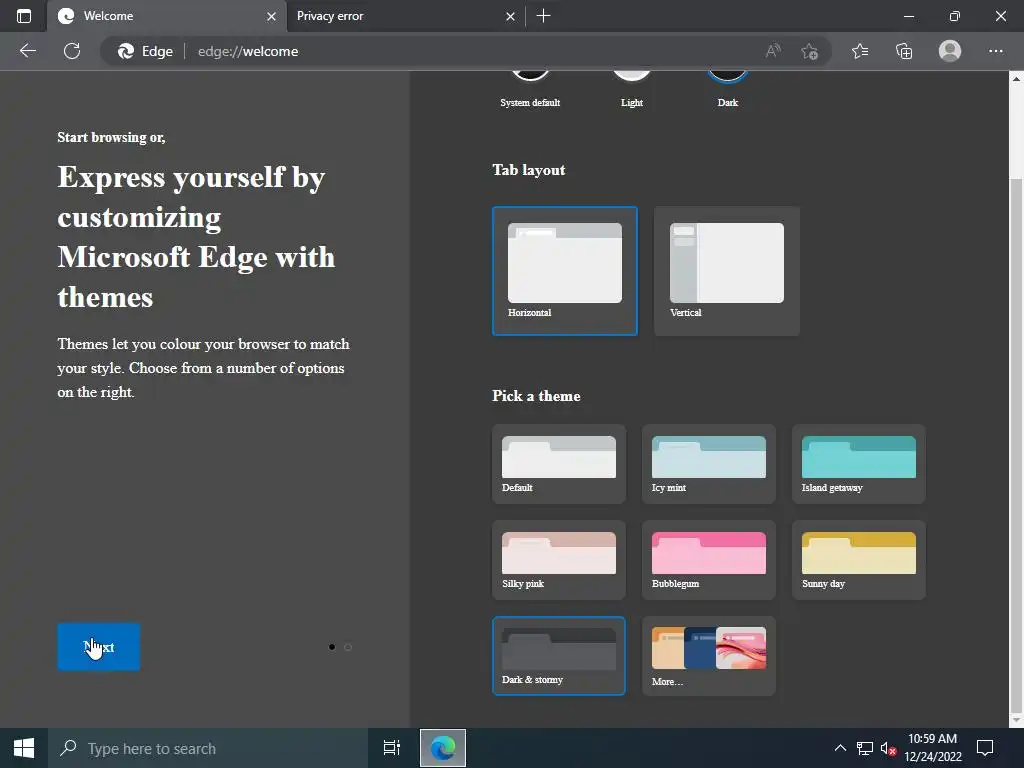Screen dimensions: 1024x768
Task: Pick the Sunny day theme
Action: (859, 560)
